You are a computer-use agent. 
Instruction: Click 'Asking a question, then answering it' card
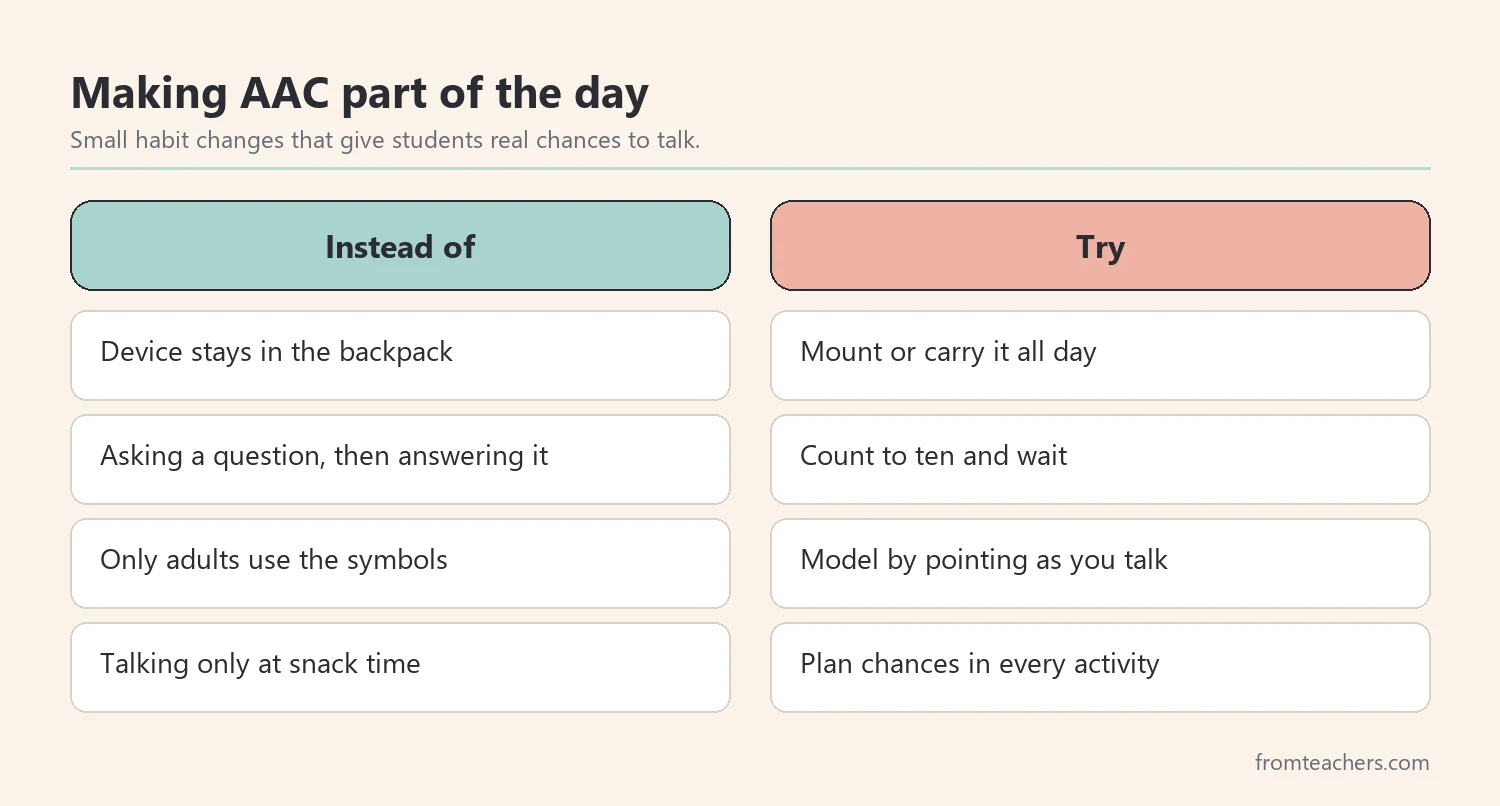click(400, 459)
